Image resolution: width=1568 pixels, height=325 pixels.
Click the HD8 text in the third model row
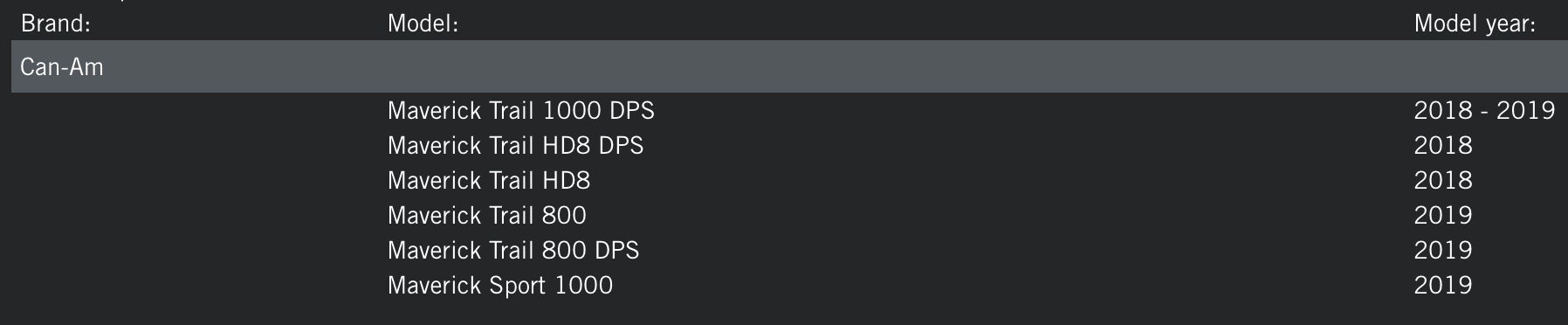click(566, 180)
